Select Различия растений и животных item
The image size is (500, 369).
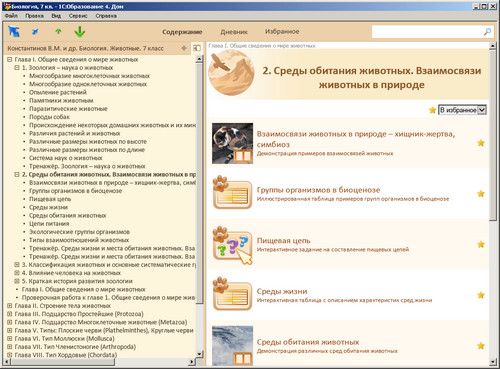tap(75, 133)
